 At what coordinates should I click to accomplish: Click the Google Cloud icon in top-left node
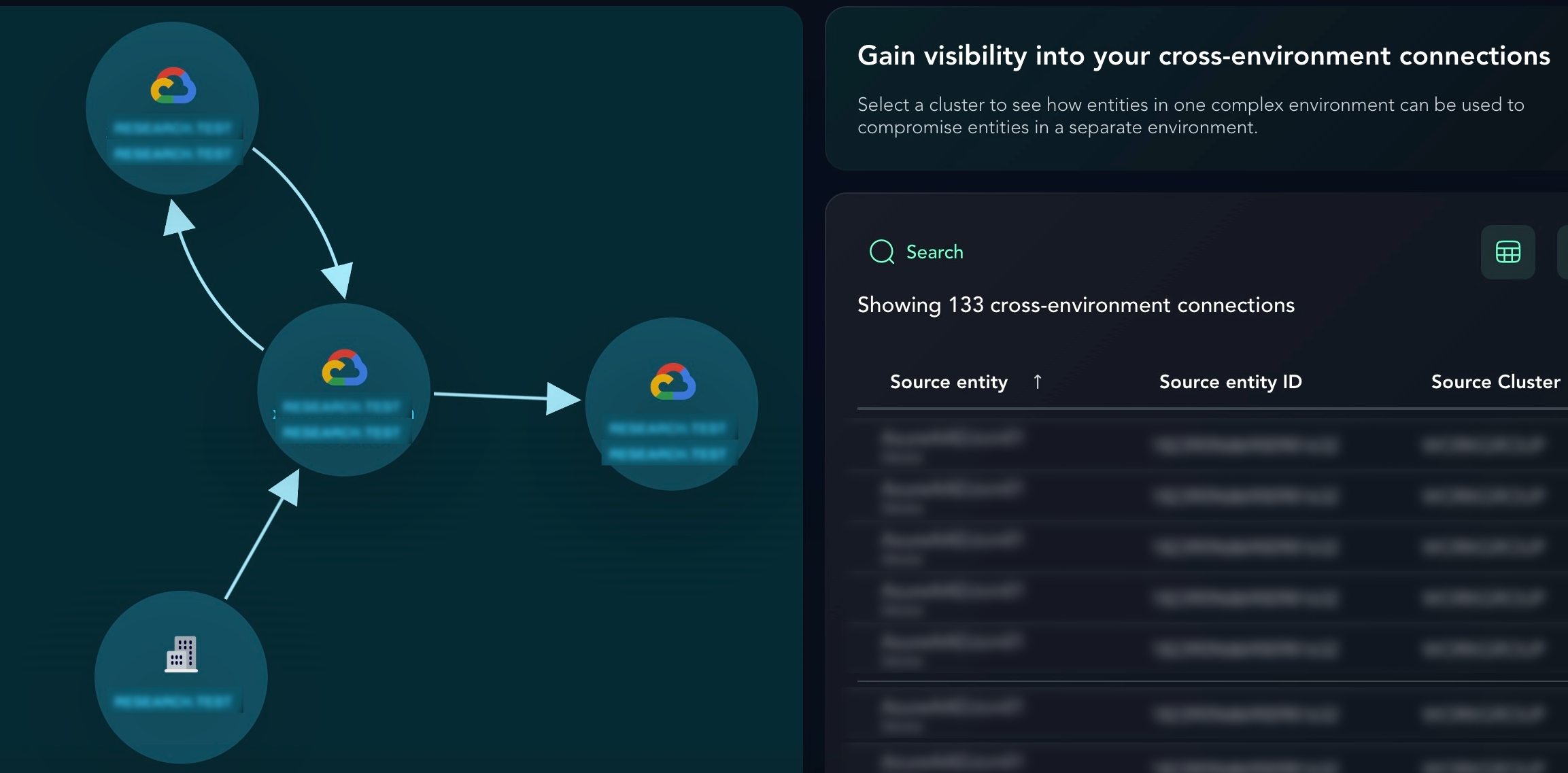[x=173, y=86]
